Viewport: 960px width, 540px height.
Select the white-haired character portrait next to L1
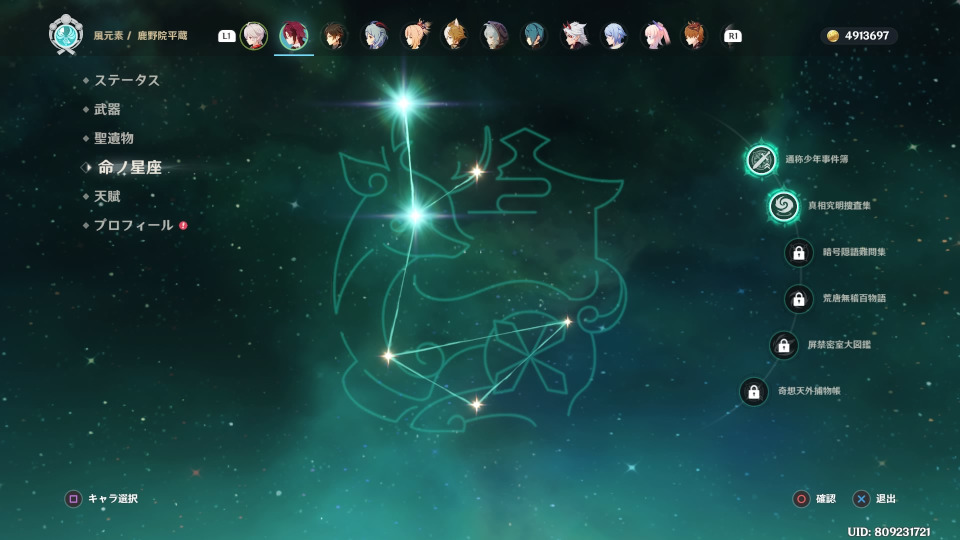point(254,36)
